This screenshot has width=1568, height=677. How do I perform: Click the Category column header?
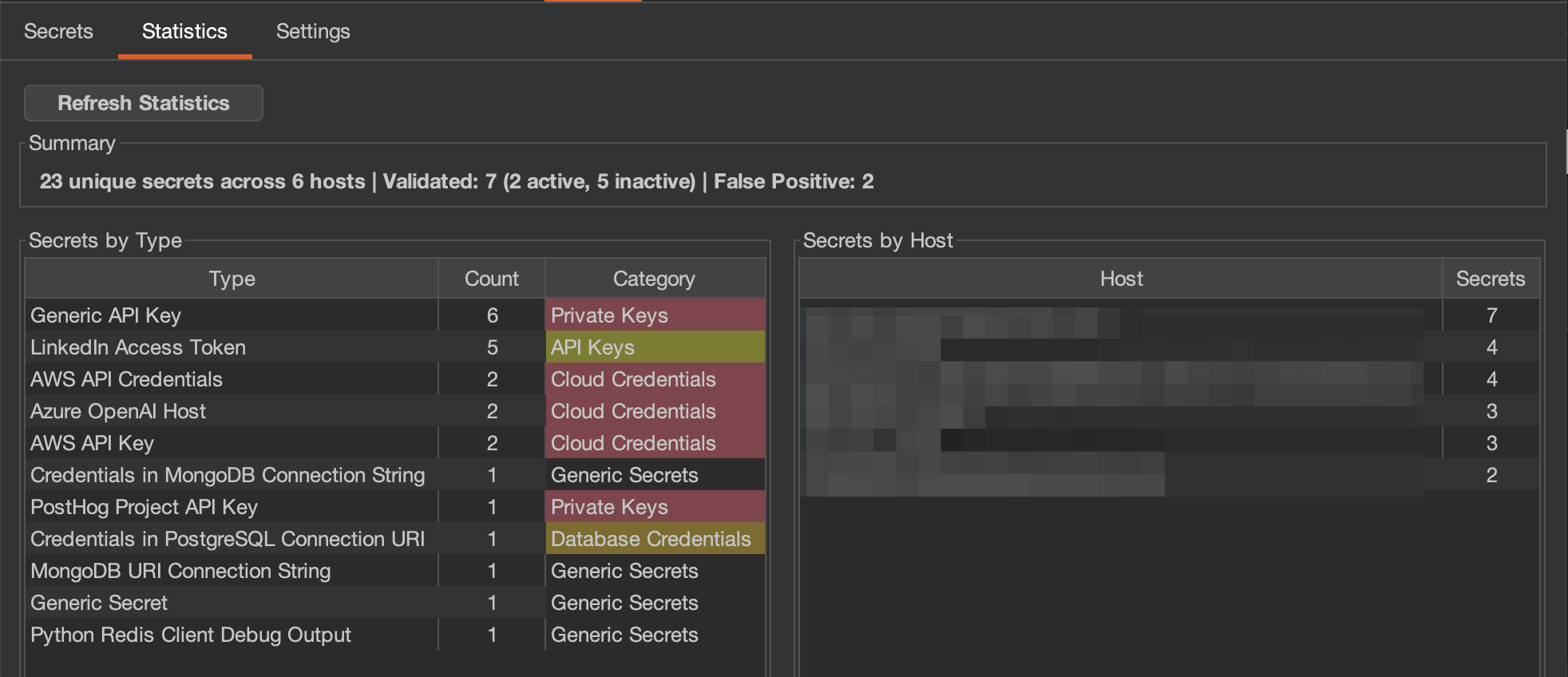coord(654,278)
